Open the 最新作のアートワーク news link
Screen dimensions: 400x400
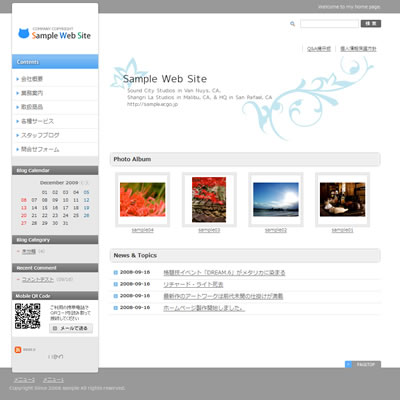223,296
